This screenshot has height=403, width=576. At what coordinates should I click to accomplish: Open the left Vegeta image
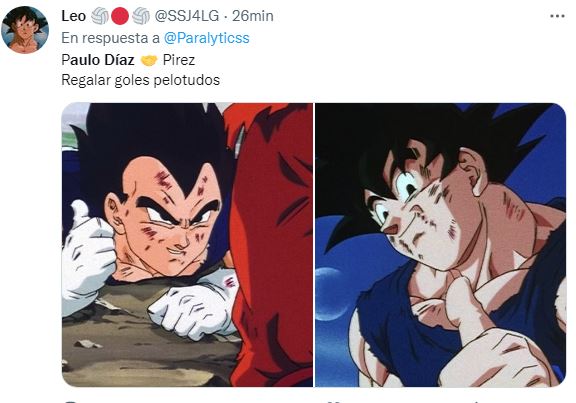[187, 245]
